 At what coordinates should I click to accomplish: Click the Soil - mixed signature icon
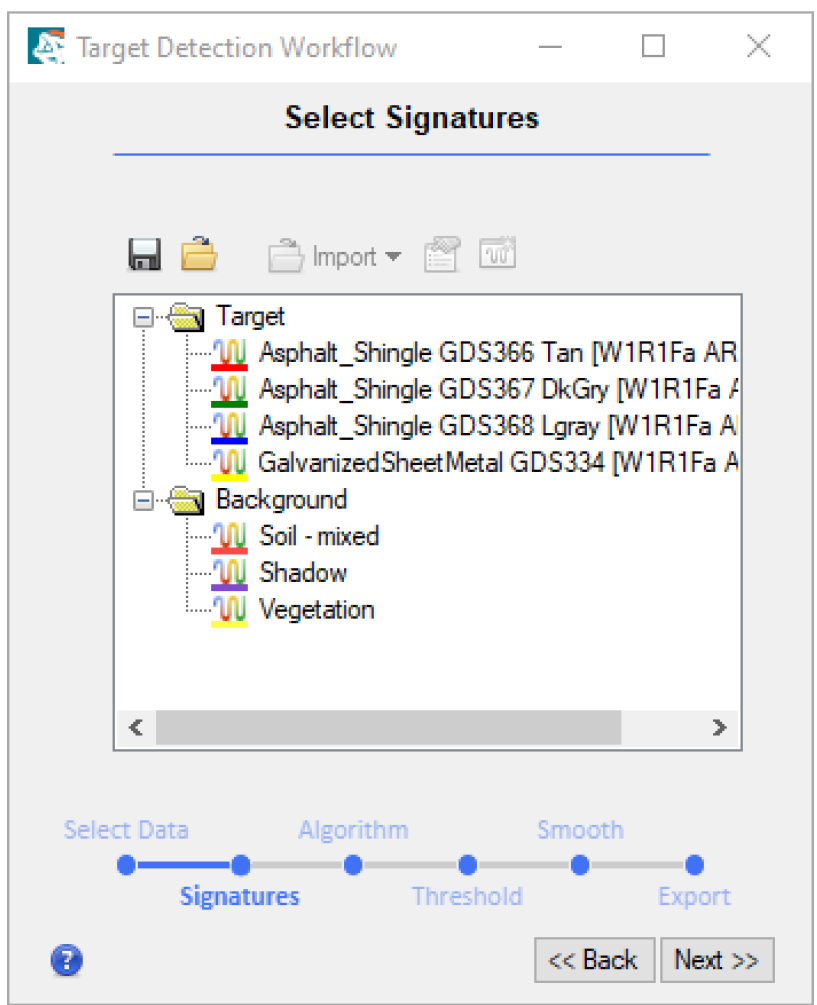click(230, 537)
